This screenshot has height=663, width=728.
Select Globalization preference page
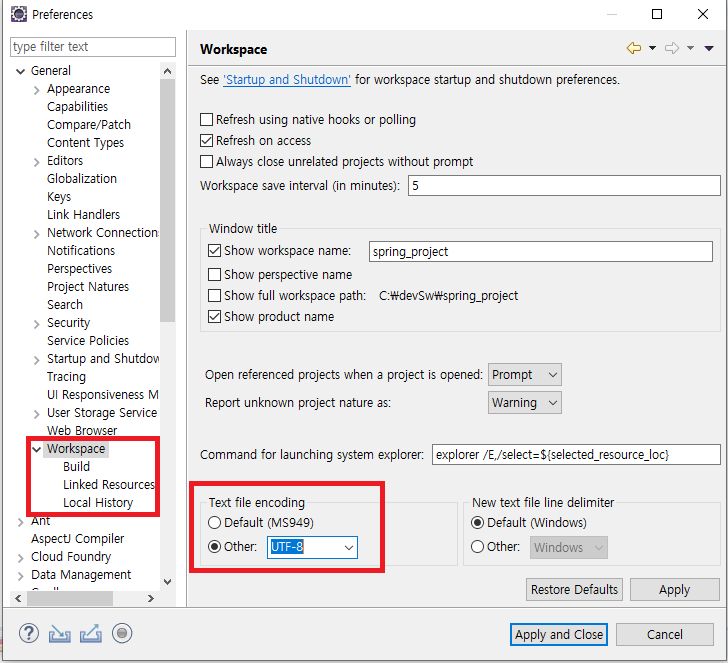coord(82,178)
